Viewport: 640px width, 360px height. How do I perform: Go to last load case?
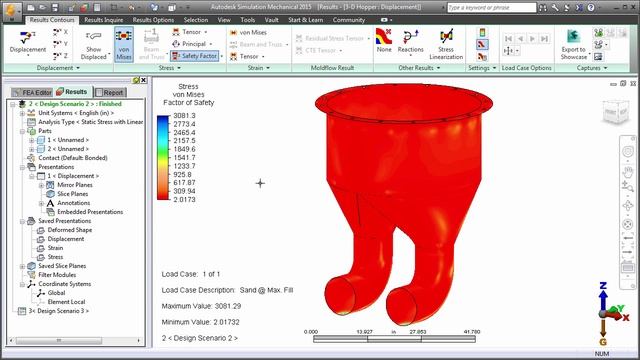tap(544, 39)
